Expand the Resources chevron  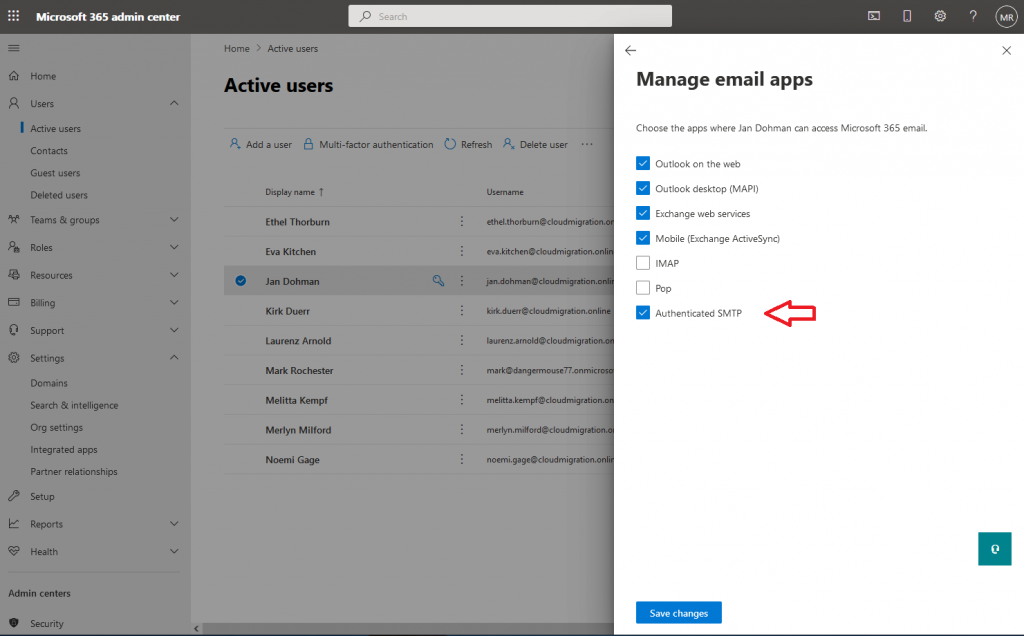(x=174, y=275)
